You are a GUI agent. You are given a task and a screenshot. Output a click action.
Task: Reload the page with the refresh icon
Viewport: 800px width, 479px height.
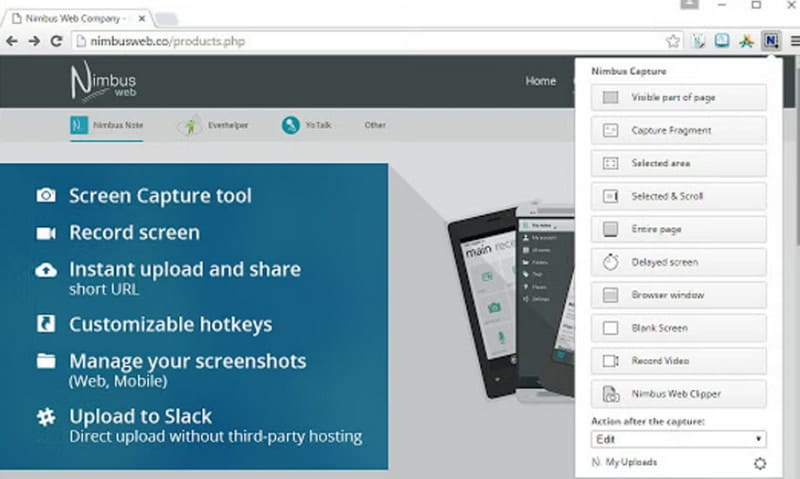click(57, 41)
